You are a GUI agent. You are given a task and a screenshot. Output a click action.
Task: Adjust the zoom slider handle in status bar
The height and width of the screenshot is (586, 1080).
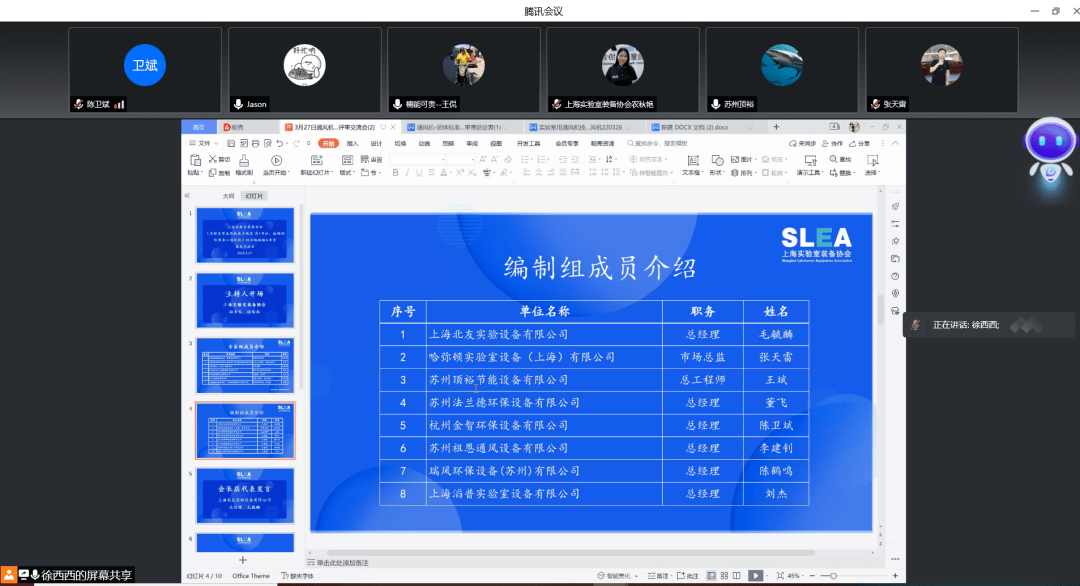coord(833,576)
